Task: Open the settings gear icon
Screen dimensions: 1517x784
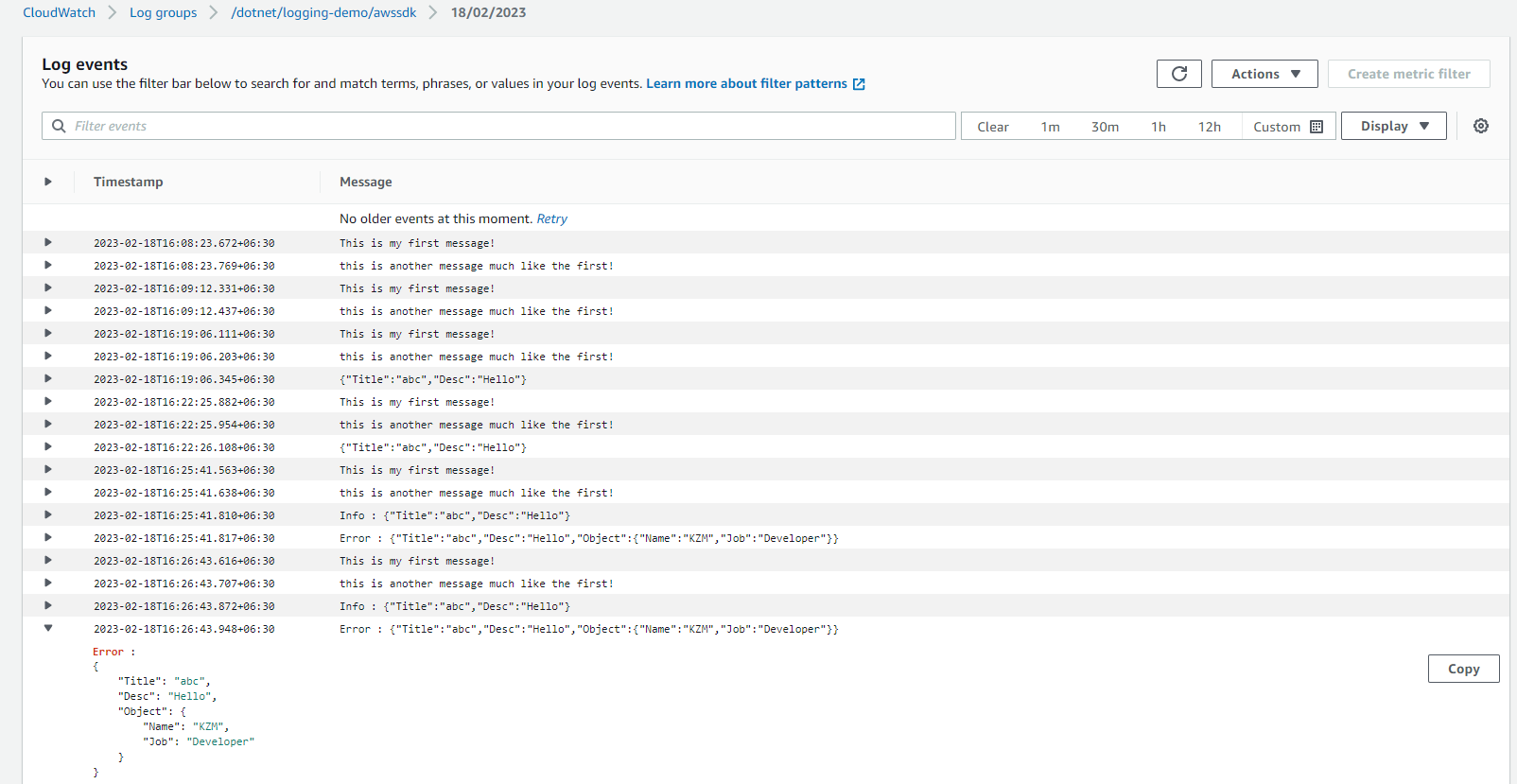Action: pyautogui.click(x=1481, y=126)
